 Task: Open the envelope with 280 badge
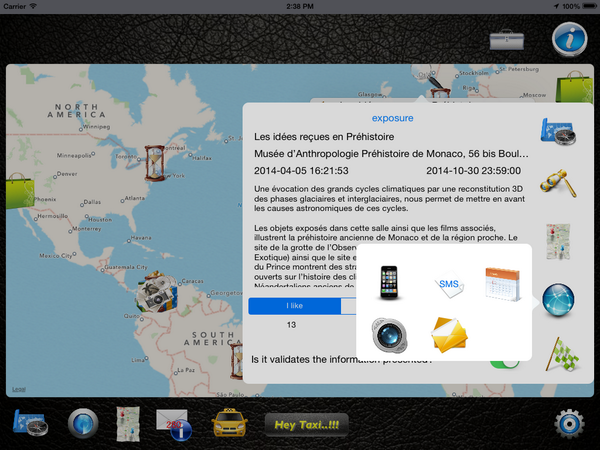pos(173,424)
